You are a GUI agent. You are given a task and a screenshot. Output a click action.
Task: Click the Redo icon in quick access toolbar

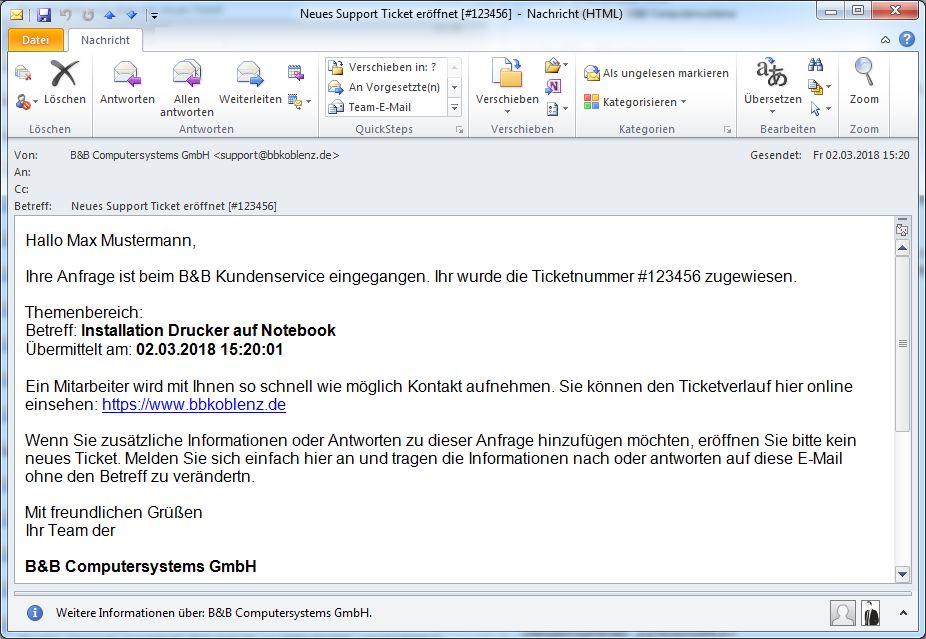87,14
